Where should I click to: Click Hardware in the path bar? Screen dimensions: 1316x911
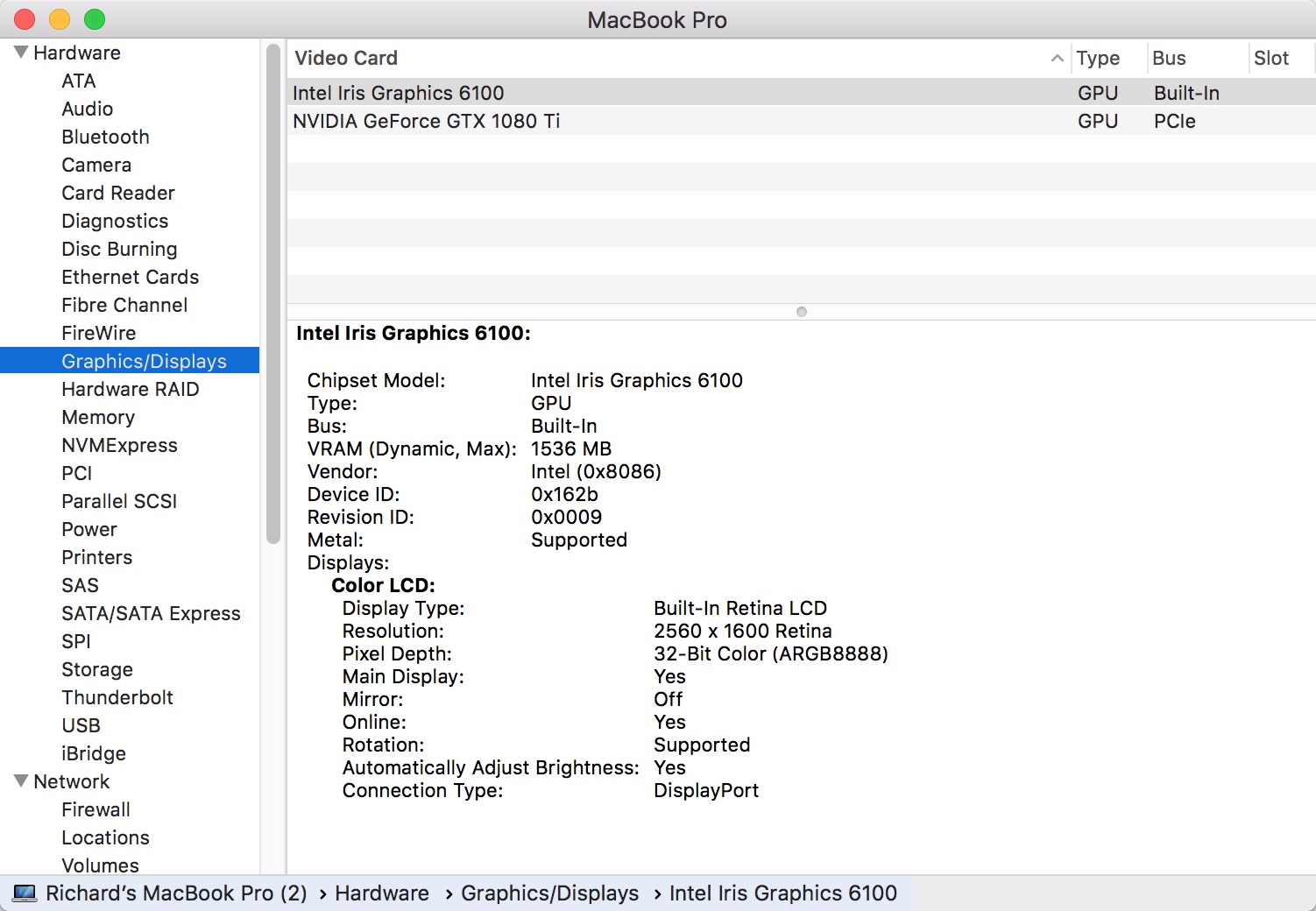[382, 893]
